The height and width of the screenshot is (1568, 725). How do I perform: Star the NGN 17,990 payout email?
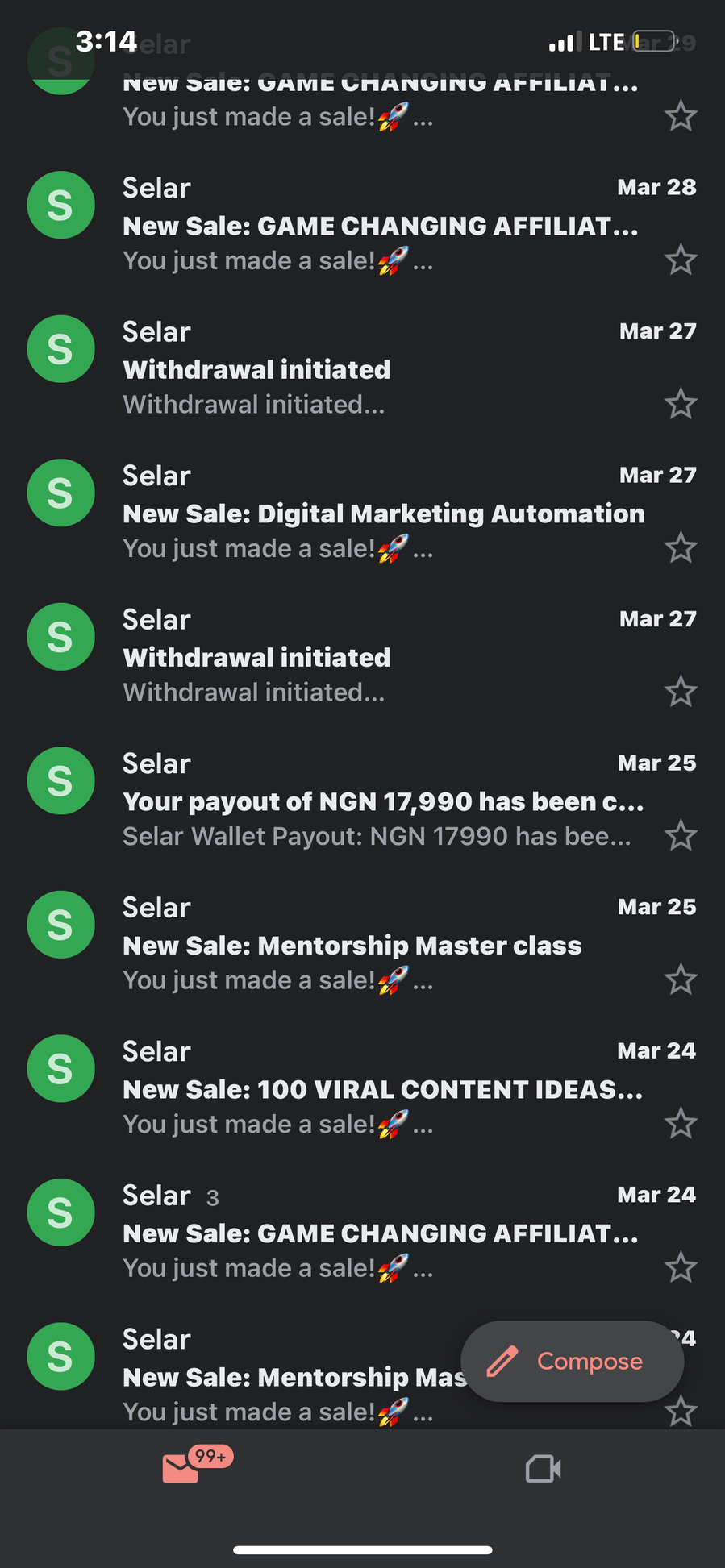[x=681, y=836]
